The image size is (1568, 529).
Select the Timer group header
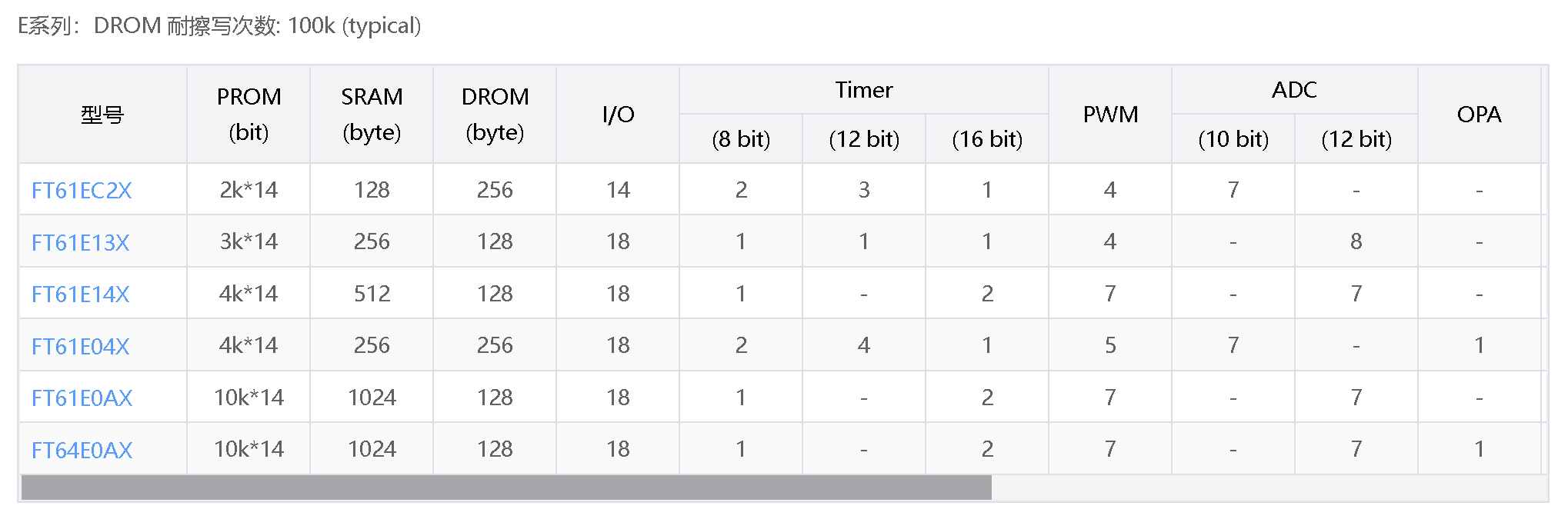click(864, 90)
